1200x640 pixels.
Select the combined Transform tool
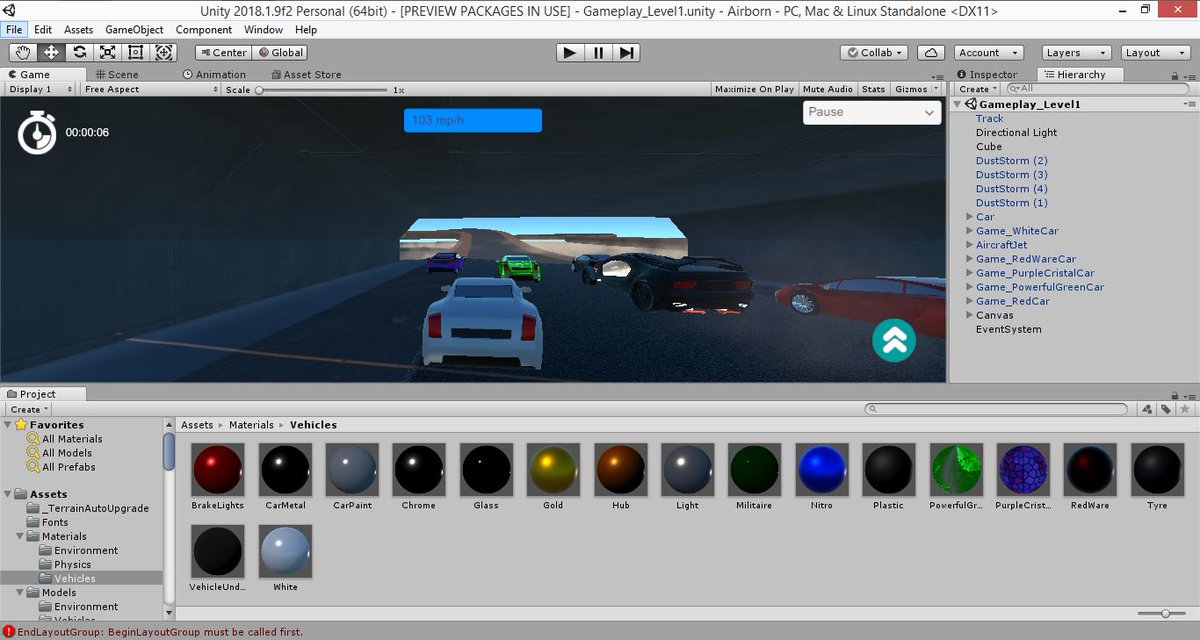(x=165, y=52)
